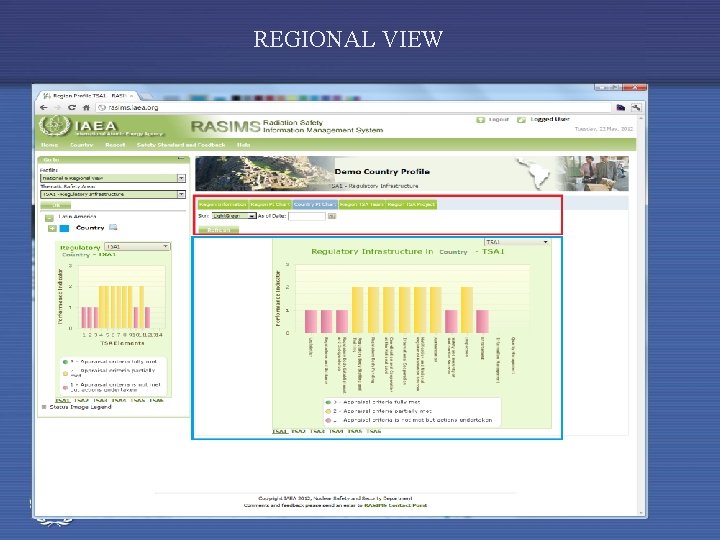The width and height of the screenshot is (720, 540).
Task: Click TSA5 link under the large chart
Action: 355,431
